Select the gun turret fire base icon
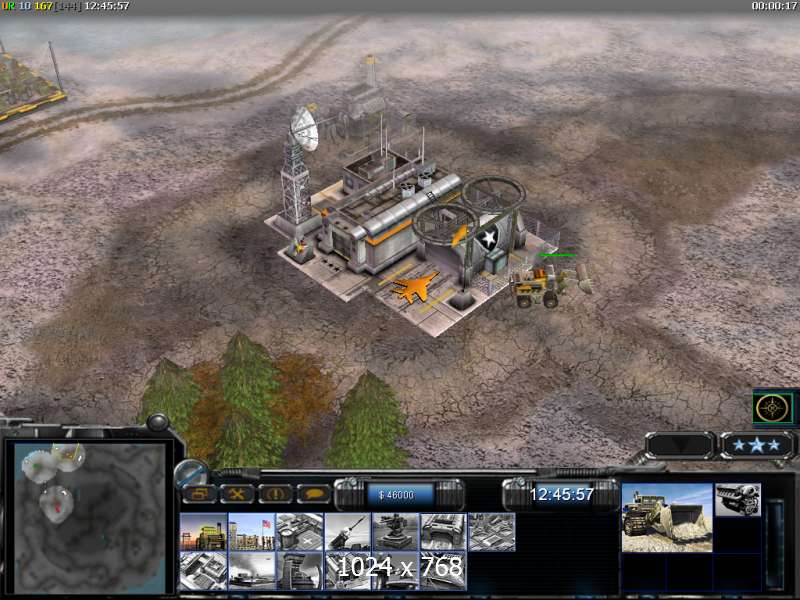The image size is (800, 600). click(x=395, y=532)
